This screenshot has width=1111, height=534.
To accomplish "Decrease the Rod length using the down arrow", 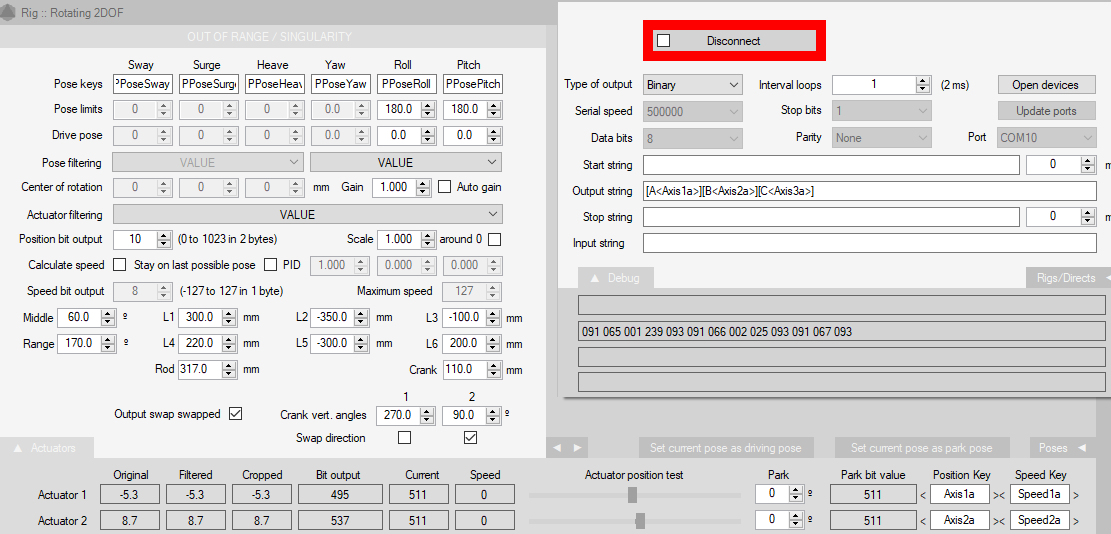I will [229, 373].
